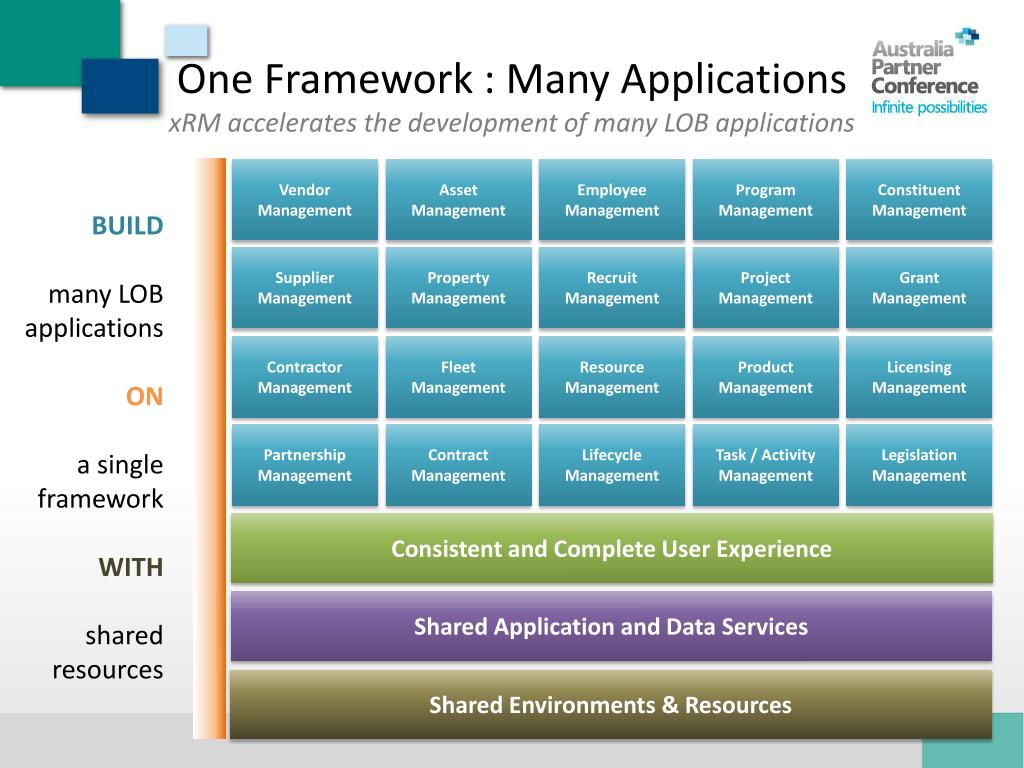Click the Lifecycle Management tile
The width and height of the screenshot is (1024, 768).
(x=612, y=465)
